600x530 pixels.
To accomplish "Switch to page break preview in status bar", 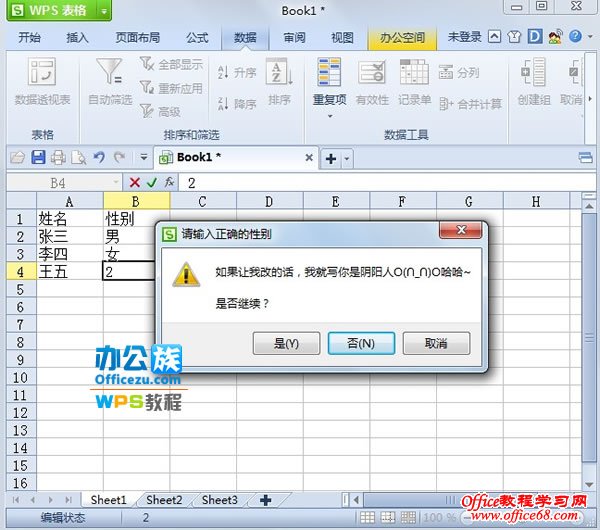I will pos(408,518).
